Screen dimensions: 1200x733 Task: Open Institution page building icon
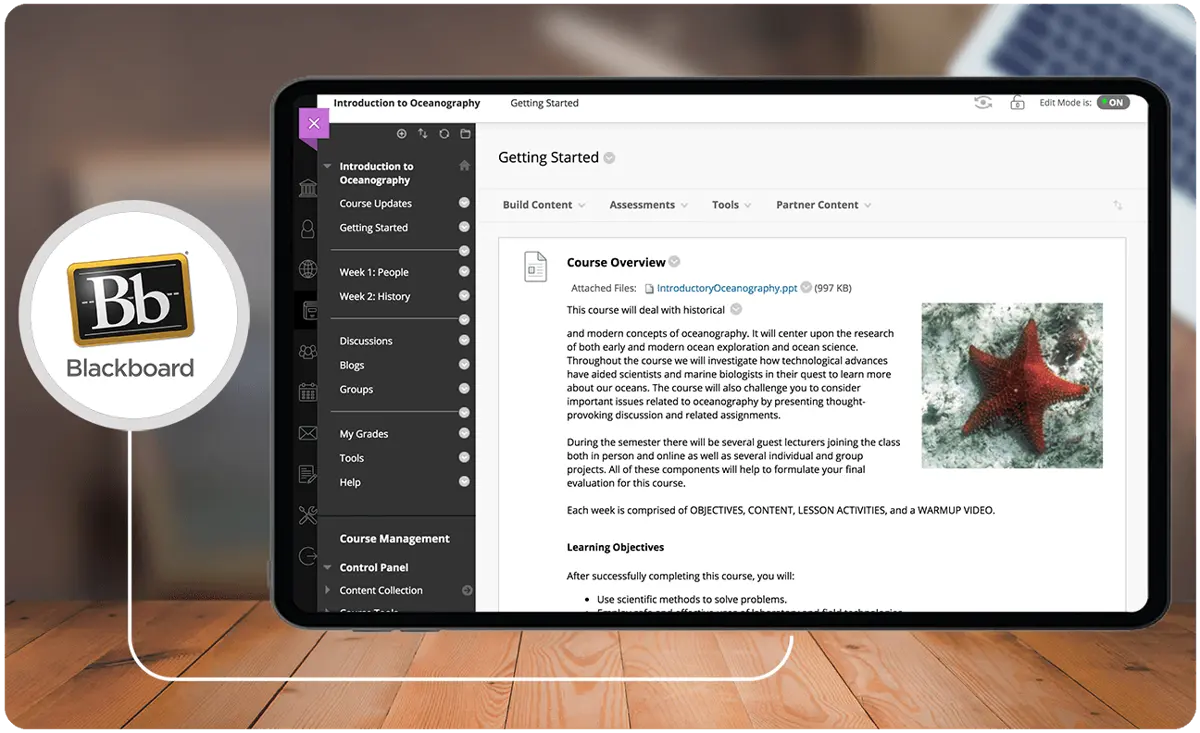tap(308, 189)
